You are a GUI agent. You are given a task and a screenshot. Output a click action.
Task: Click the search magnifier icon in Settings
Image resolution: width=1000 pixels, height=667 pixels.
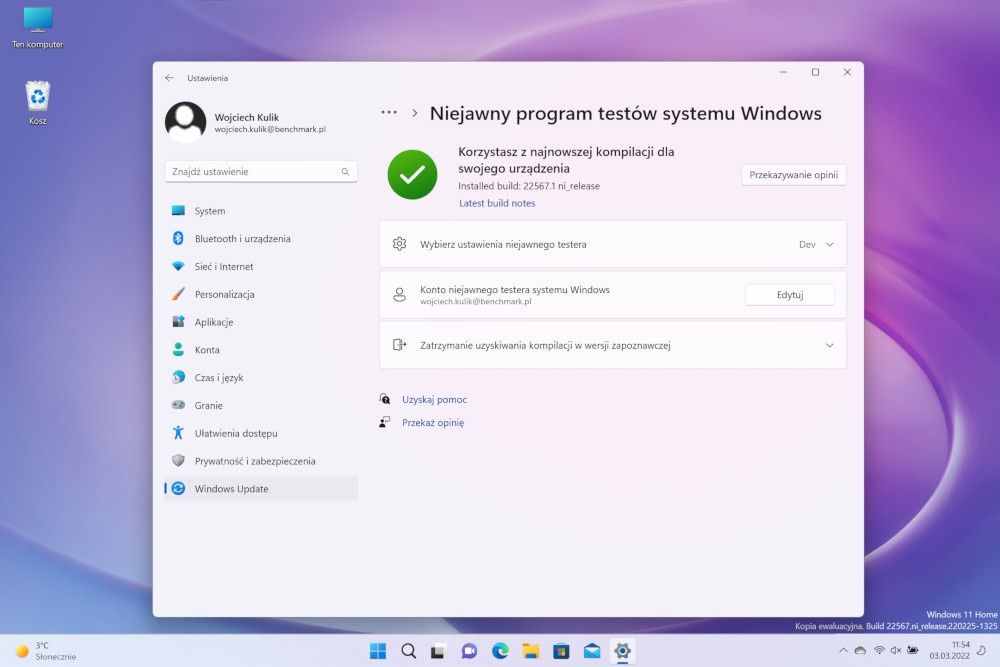tap(345, 172)
